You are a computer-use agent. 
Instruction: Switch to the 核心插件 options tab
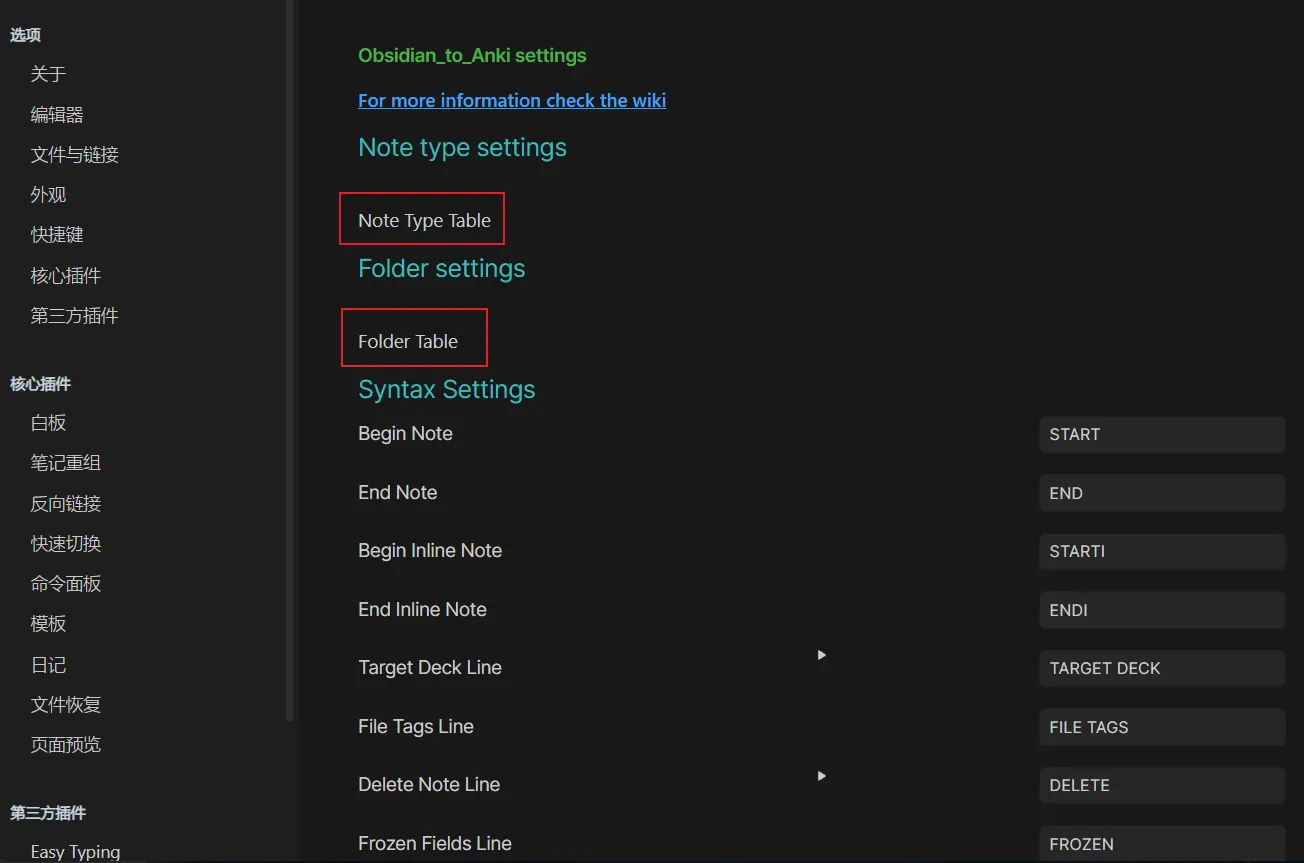pyautogui.click(x=66, y=275)
